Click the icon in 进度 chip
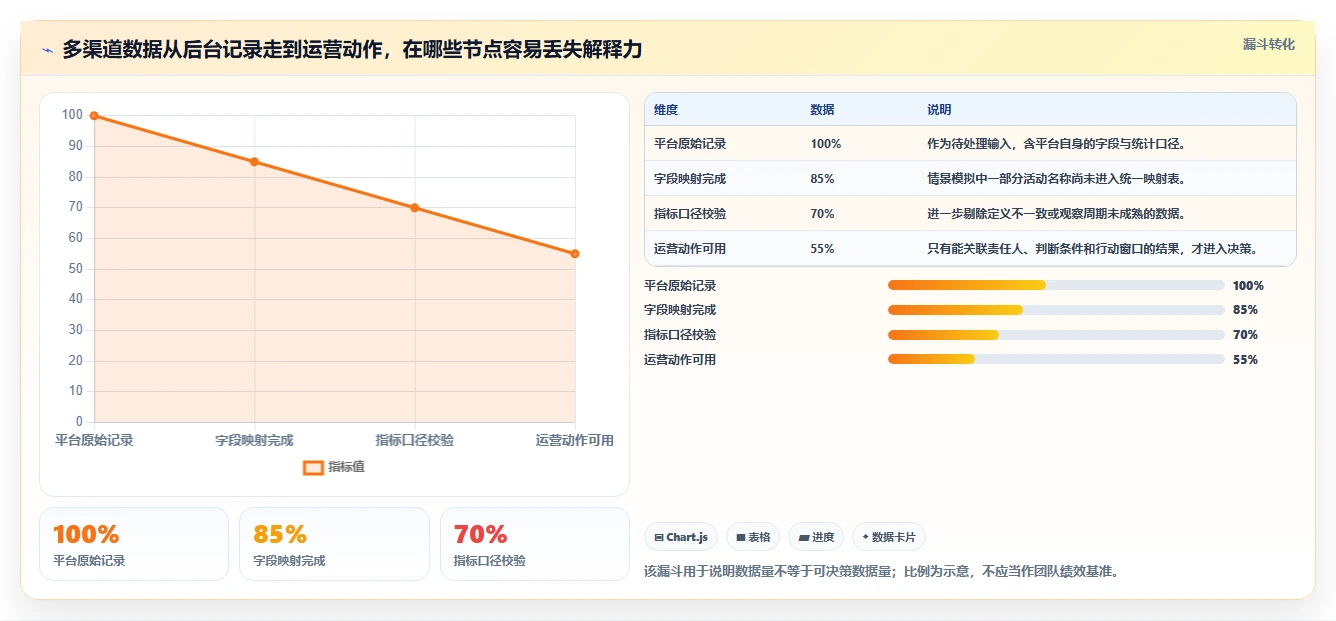This screenshot has width=1336, height=621. [803, 538]
